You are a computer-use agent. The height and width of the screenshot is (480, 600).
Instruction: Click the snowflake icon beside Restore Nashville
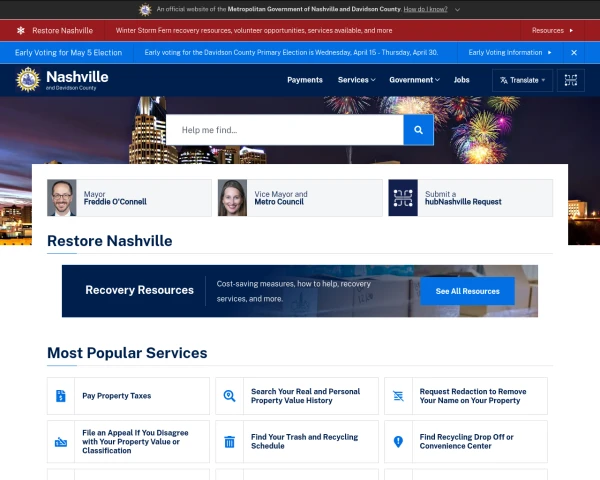click(21, 30)
